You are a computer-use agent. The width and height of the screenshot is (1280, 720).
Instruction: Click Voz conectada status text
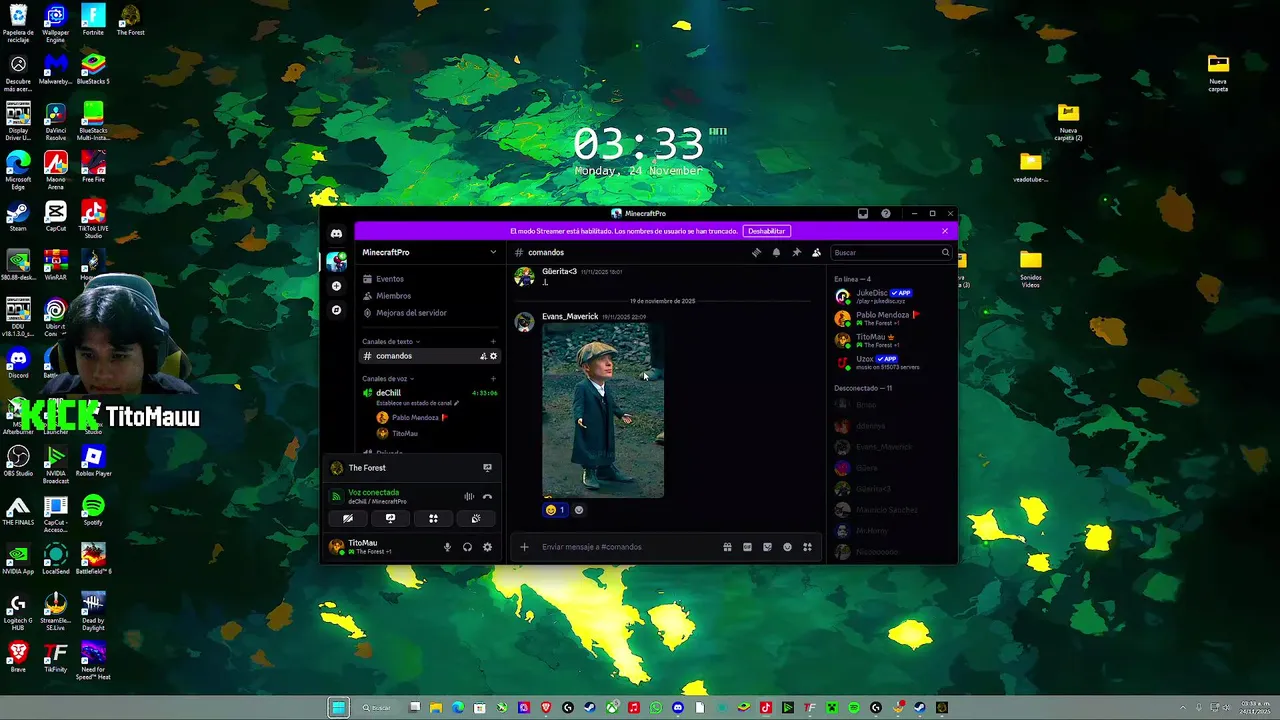point(373,492)
